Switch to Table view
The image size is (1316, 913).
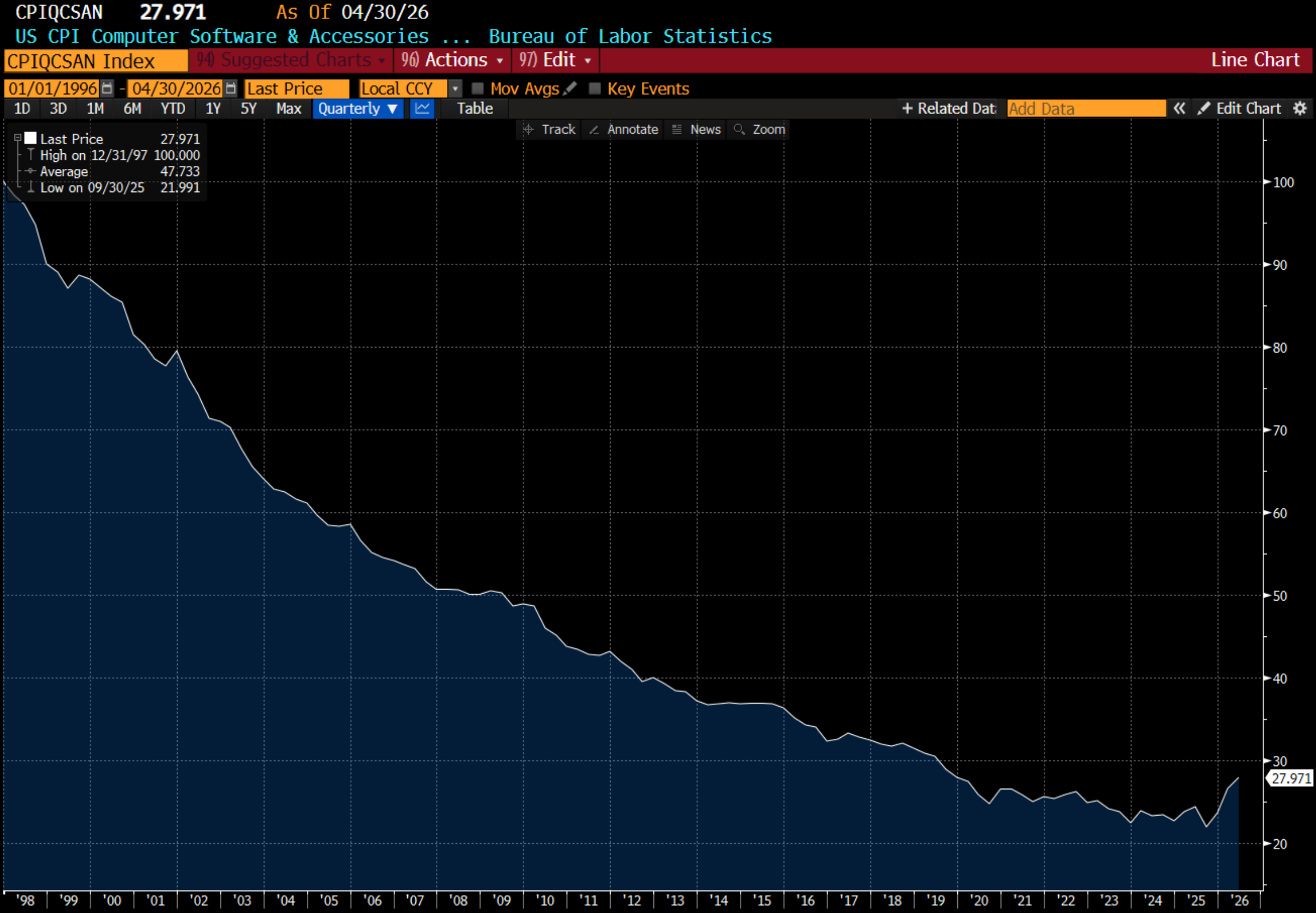(475, 108)
